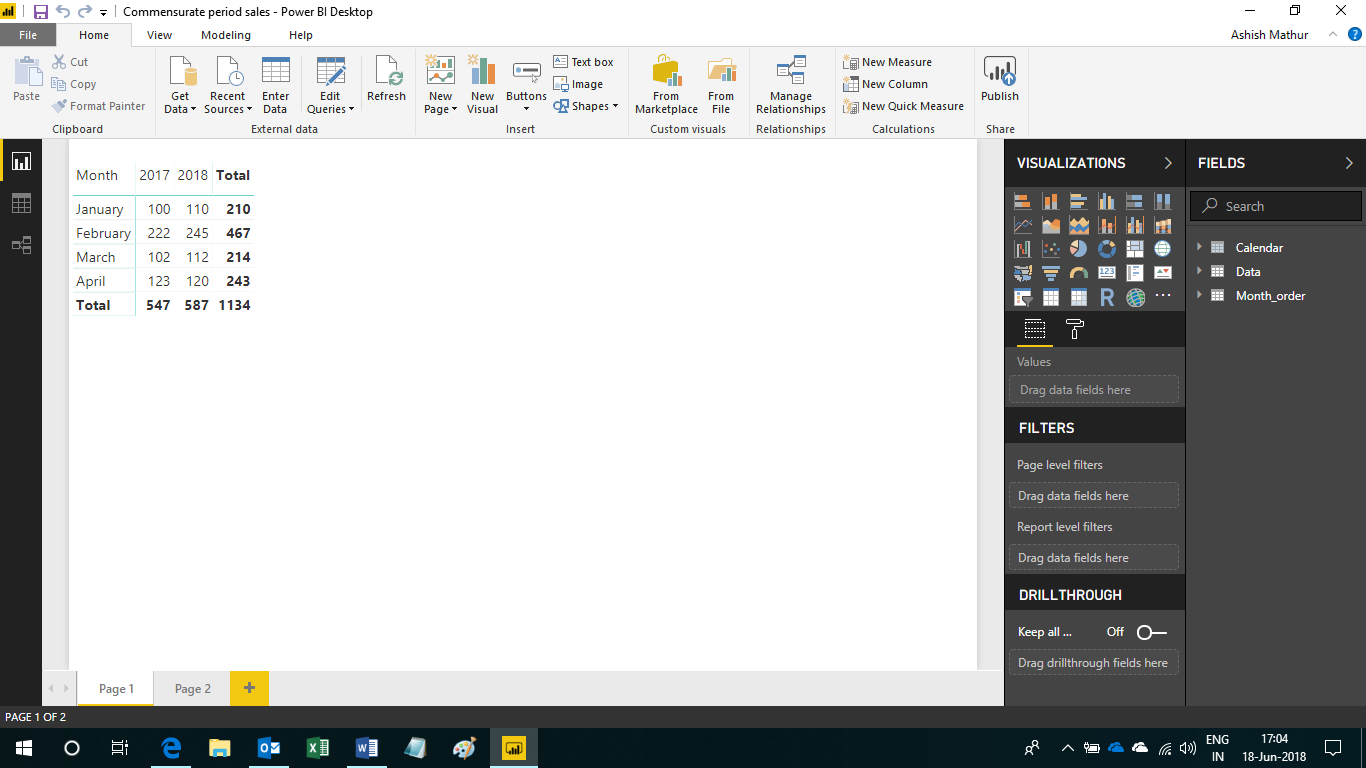Select the Clustered column chart visual
1366x768 pixels.
point(1107,201)
